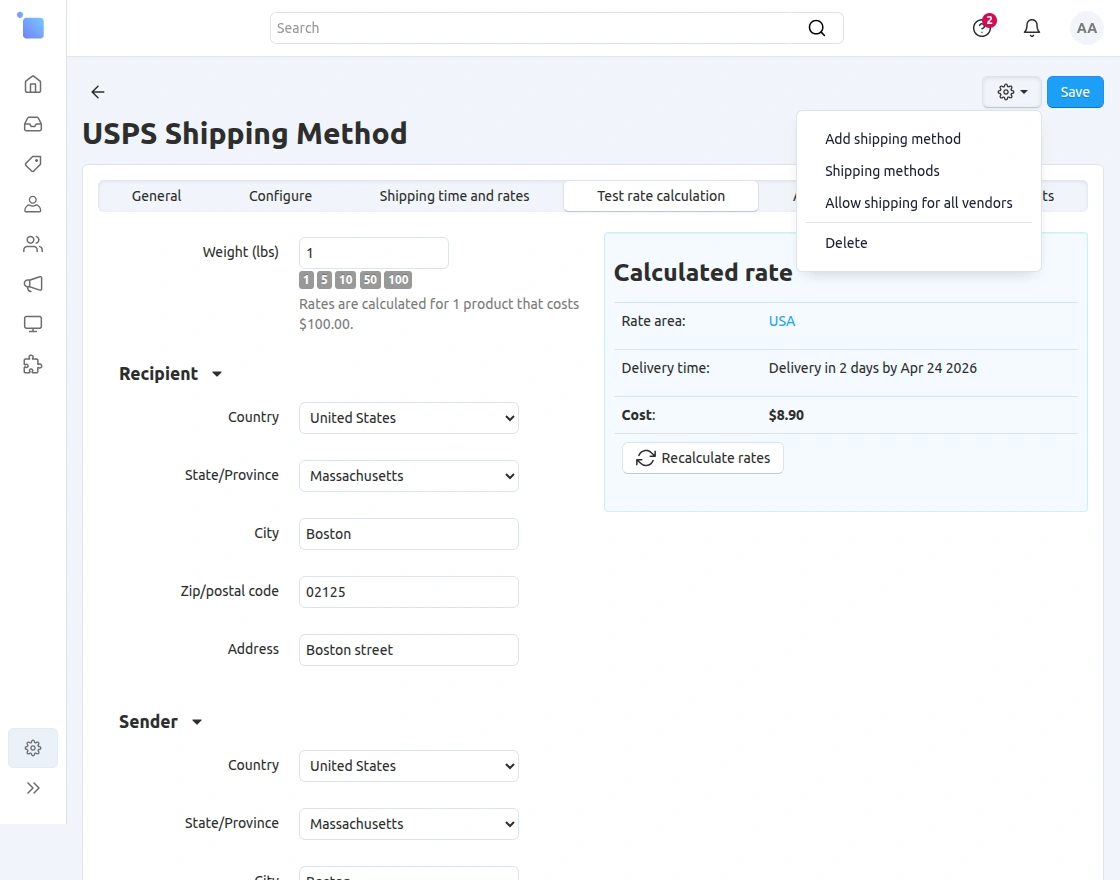Open the AA user avatar
The width and height of the screenshot is (1120, 880).
coord(1086,28)
